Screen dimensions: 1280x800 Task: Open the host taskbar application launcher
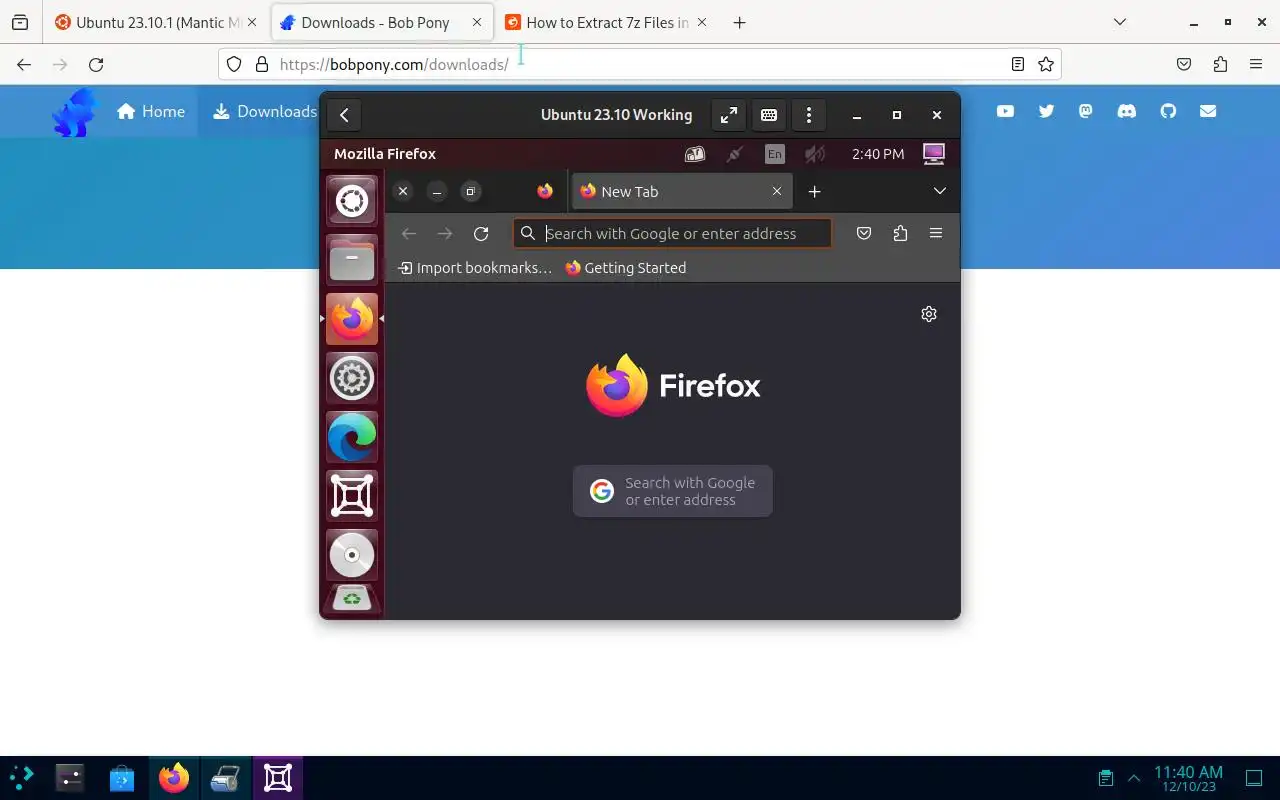22,777
